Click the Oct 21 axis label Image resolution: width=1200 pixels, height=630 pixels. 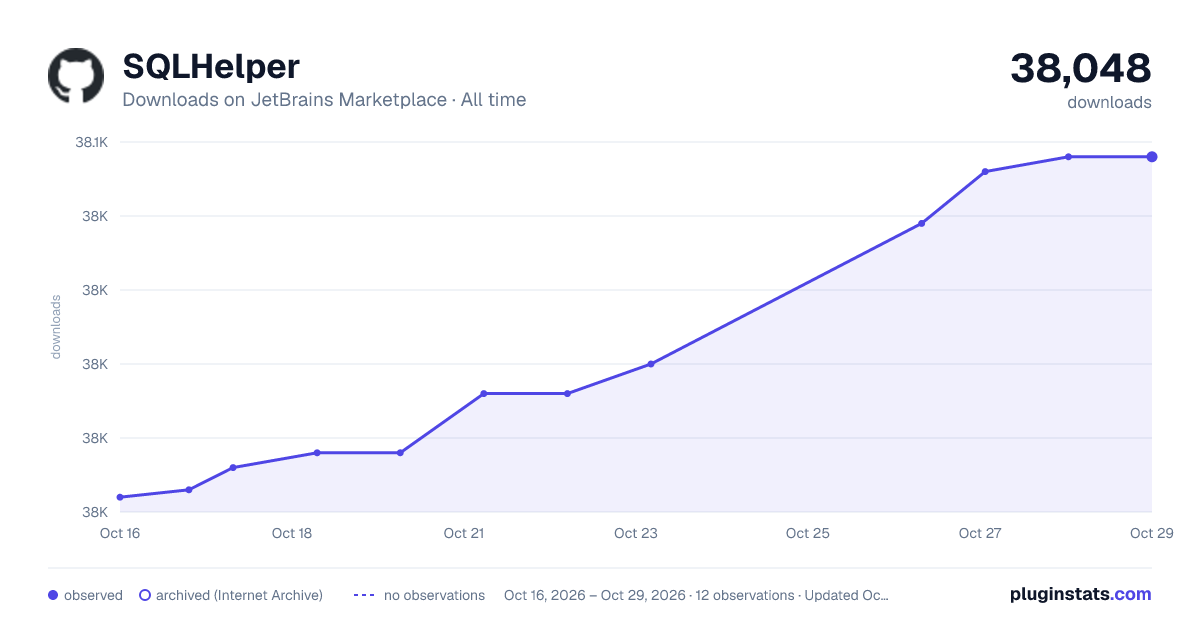point(464,533)
